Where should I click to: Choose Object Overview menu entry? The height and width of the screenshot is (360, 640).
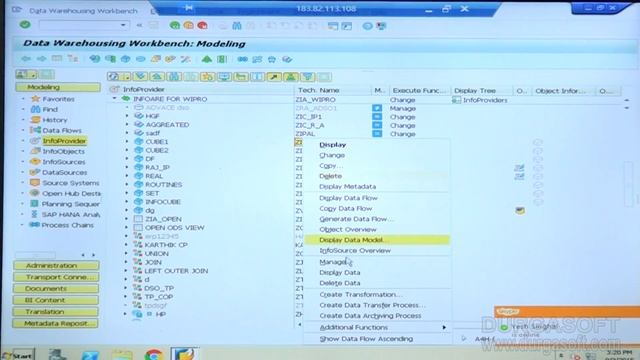tap(348, 230)
